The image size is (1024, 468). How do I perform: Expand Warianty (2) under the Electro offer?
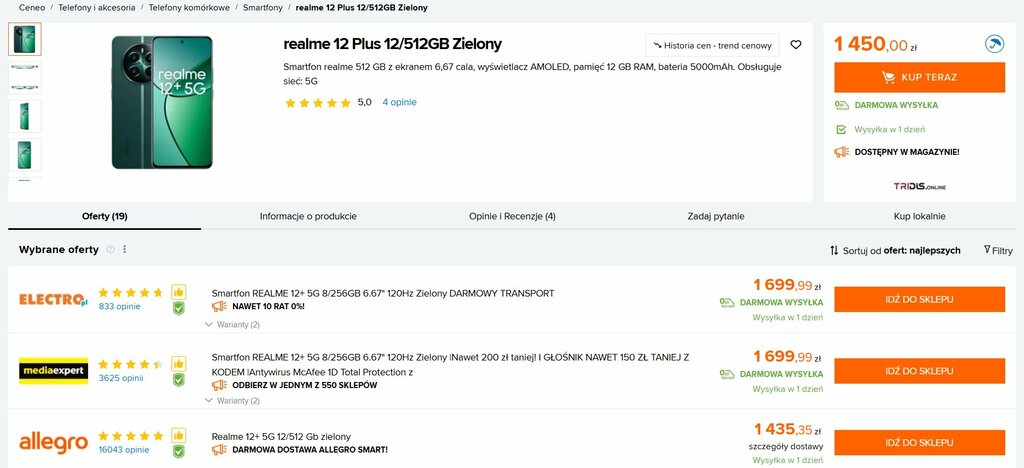tap(232, 324)
